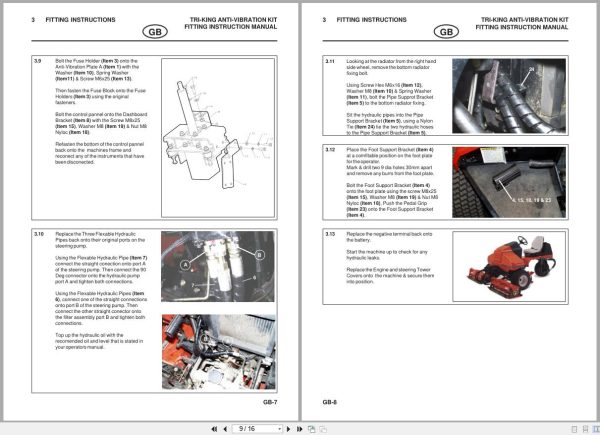Viewport: 600px width, 435px height.
Task: Click the green go-to-previous-view icon
Action: (x=311, y=429)
